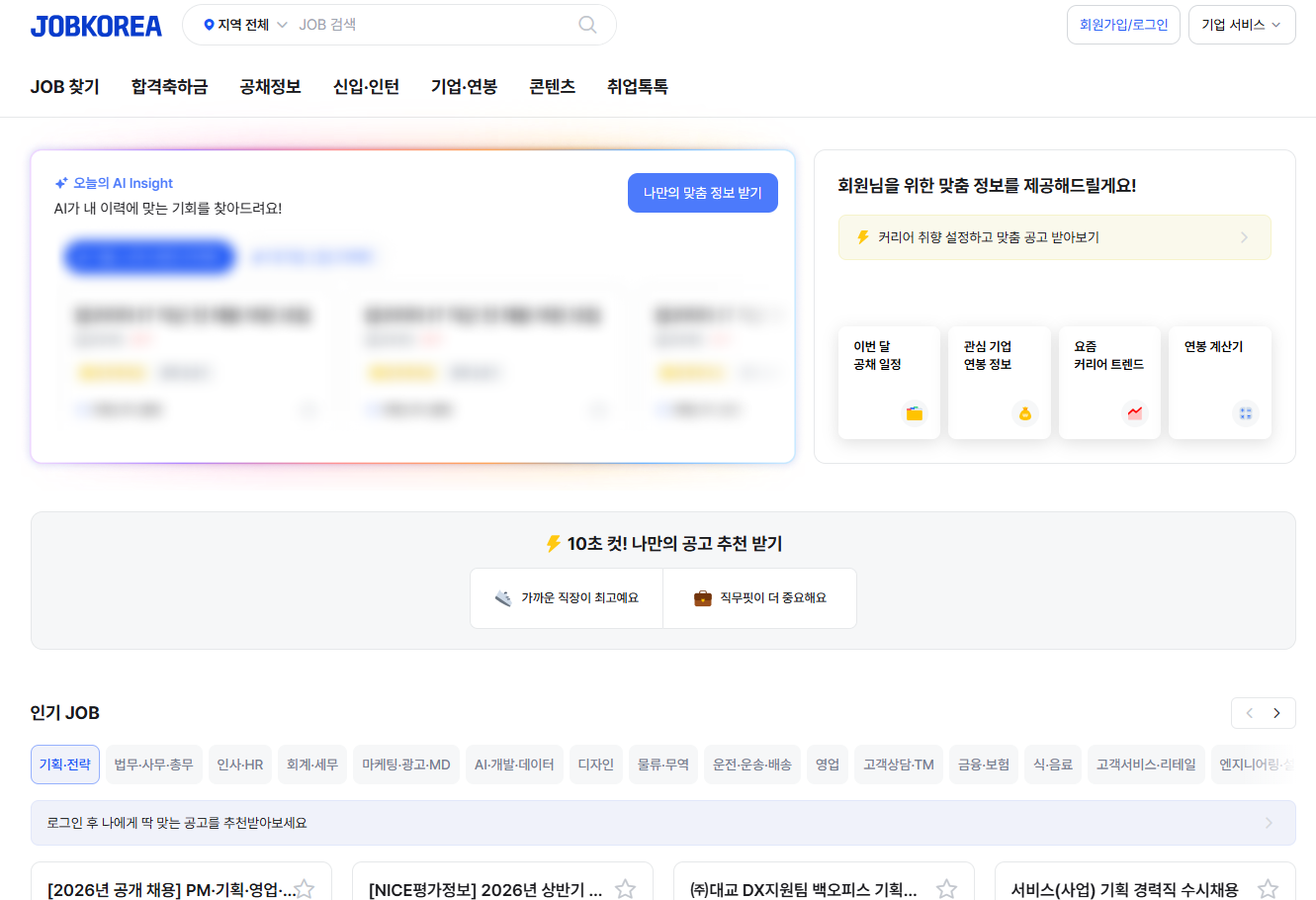The height and width of the screenshot is (900, 1316).
Task: Open [NICE평가정보] 2026년 상반기 job posting
Action: tap(485, 889)
